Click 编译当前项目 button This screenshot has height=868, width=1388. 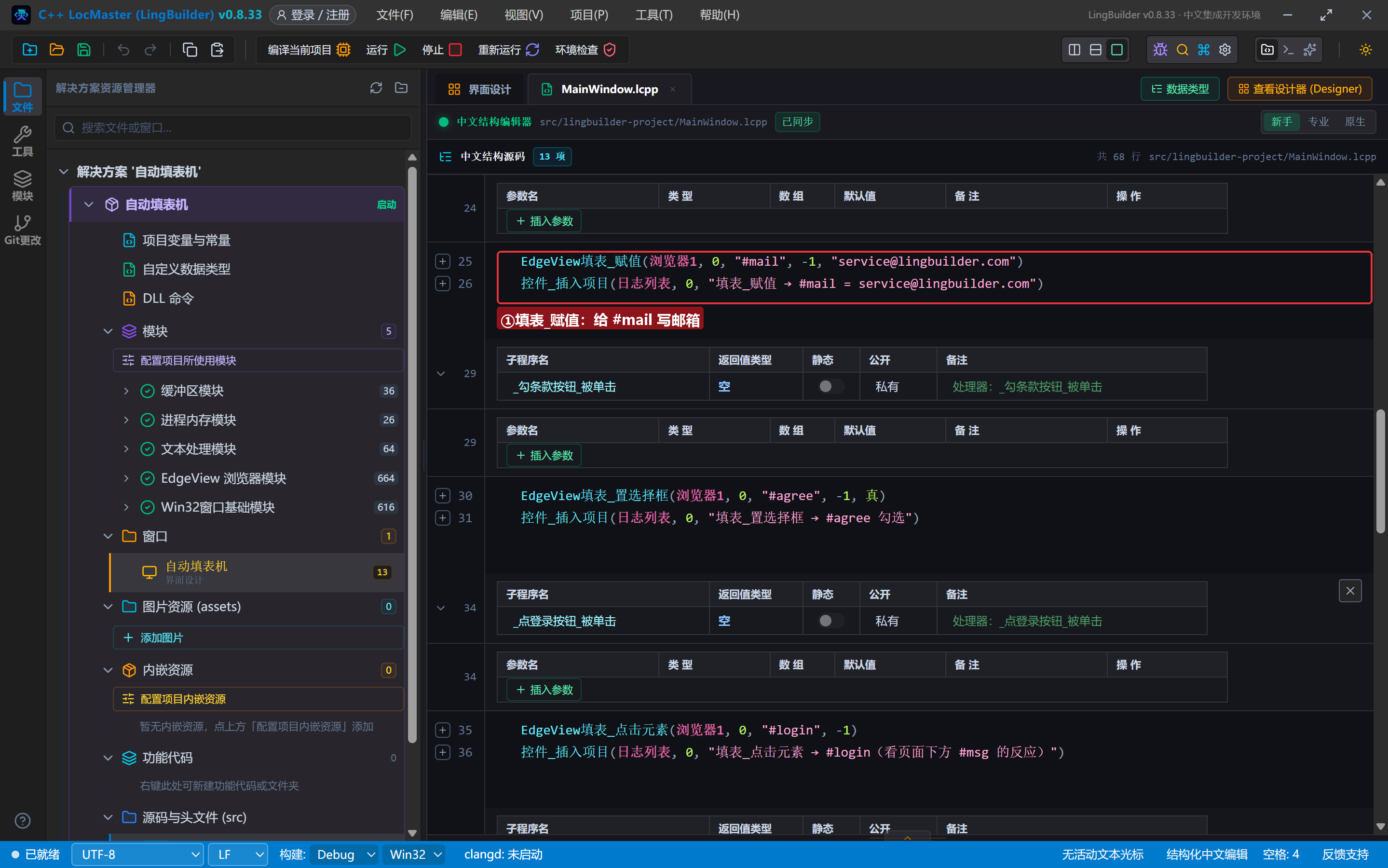[x=309, y=50]
